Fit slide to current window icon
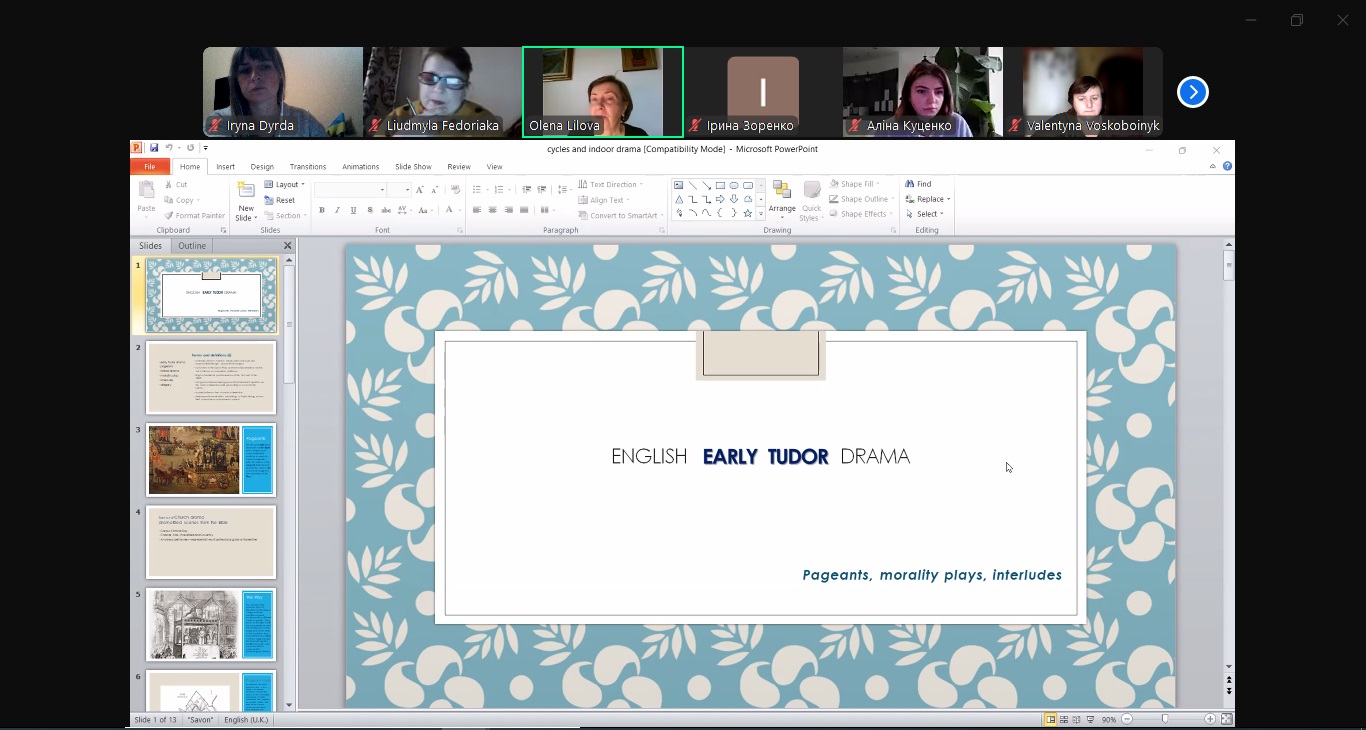Image resolution: width=1366 pixels, height=730 pixels. point(1227,719)
